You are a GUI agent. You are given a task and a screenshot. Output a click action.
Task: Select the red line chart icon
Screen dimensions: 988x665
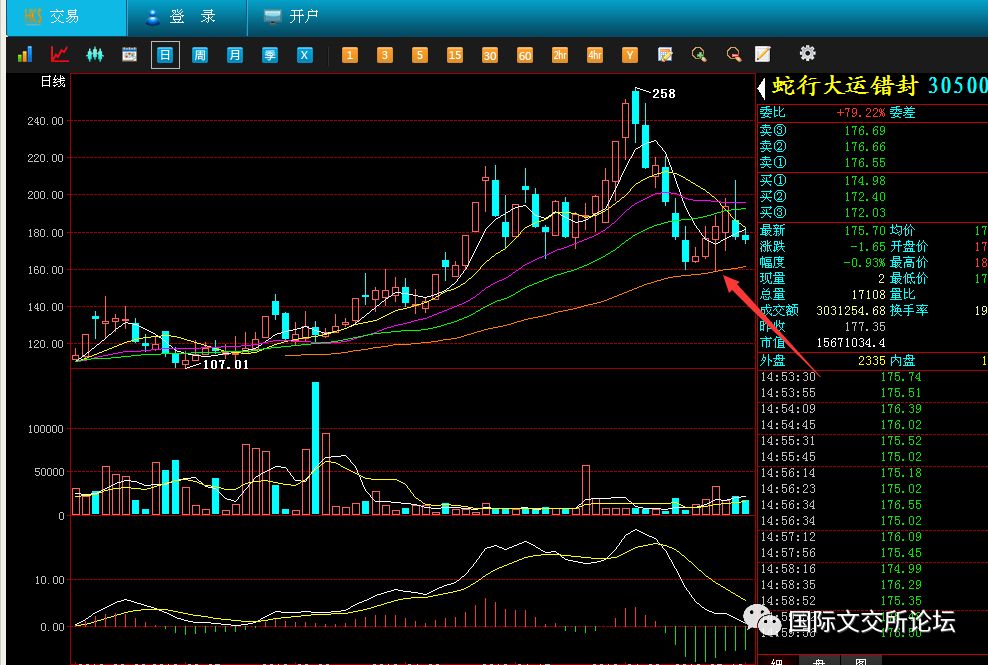click(59, 54)
